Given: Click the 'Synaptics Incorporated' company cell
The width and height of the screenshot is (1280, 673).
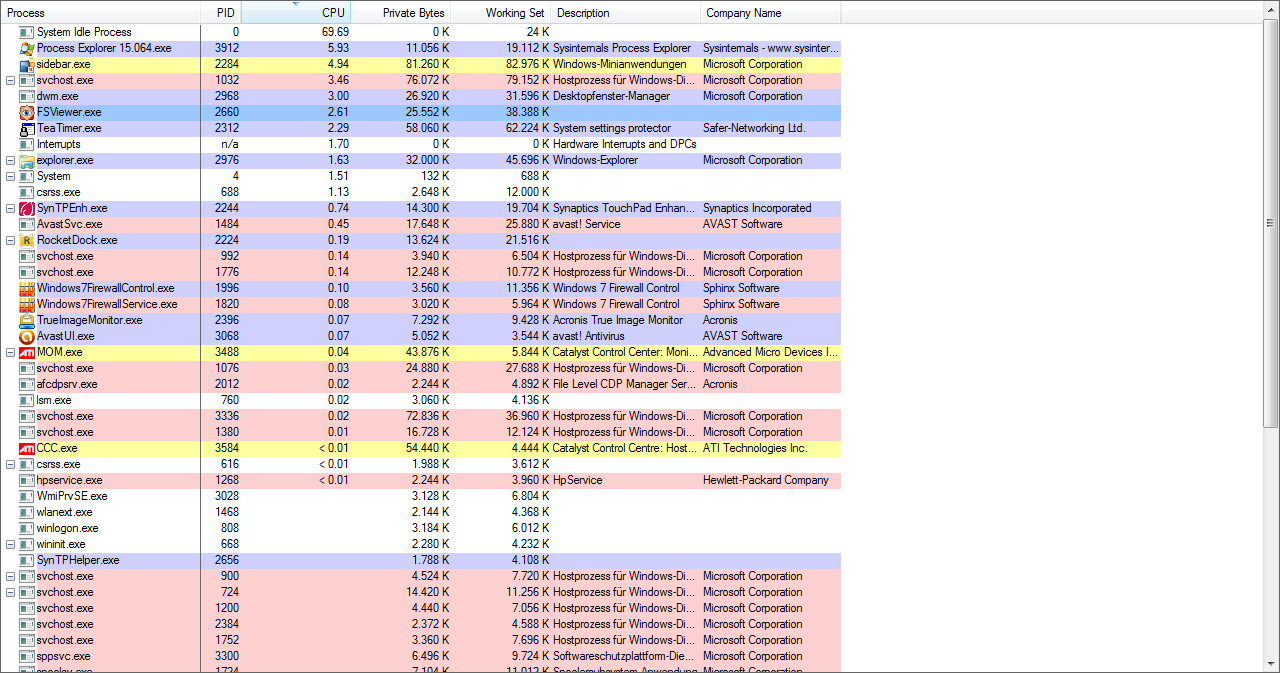Looking at the screenshot, I should coord(757,208).
